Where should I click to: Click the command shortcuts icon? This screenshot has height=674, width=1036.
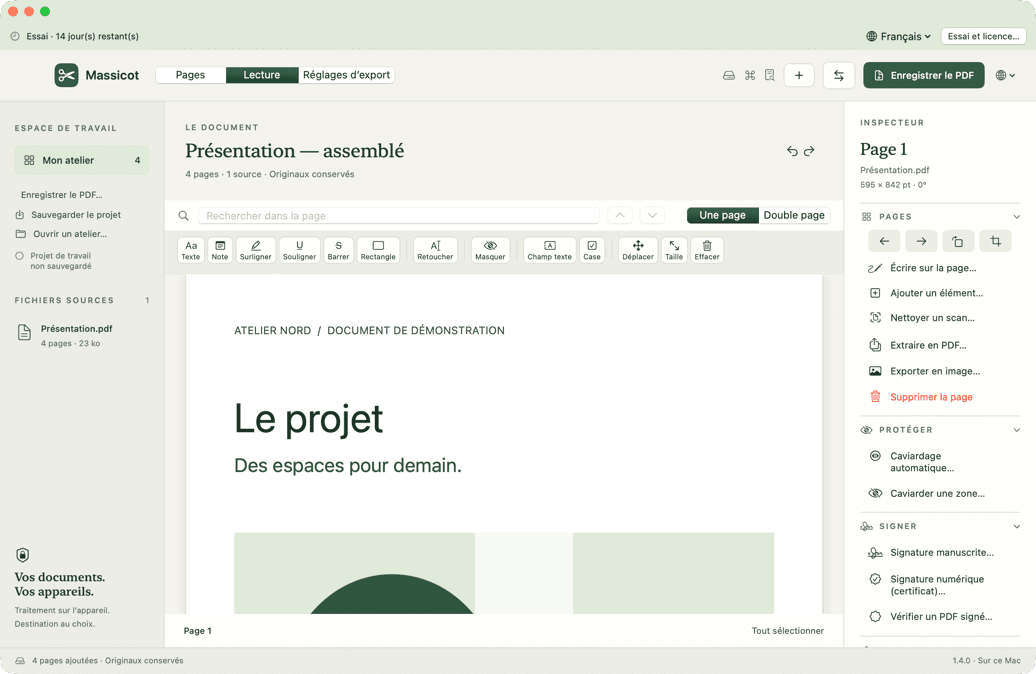(750, 75)
